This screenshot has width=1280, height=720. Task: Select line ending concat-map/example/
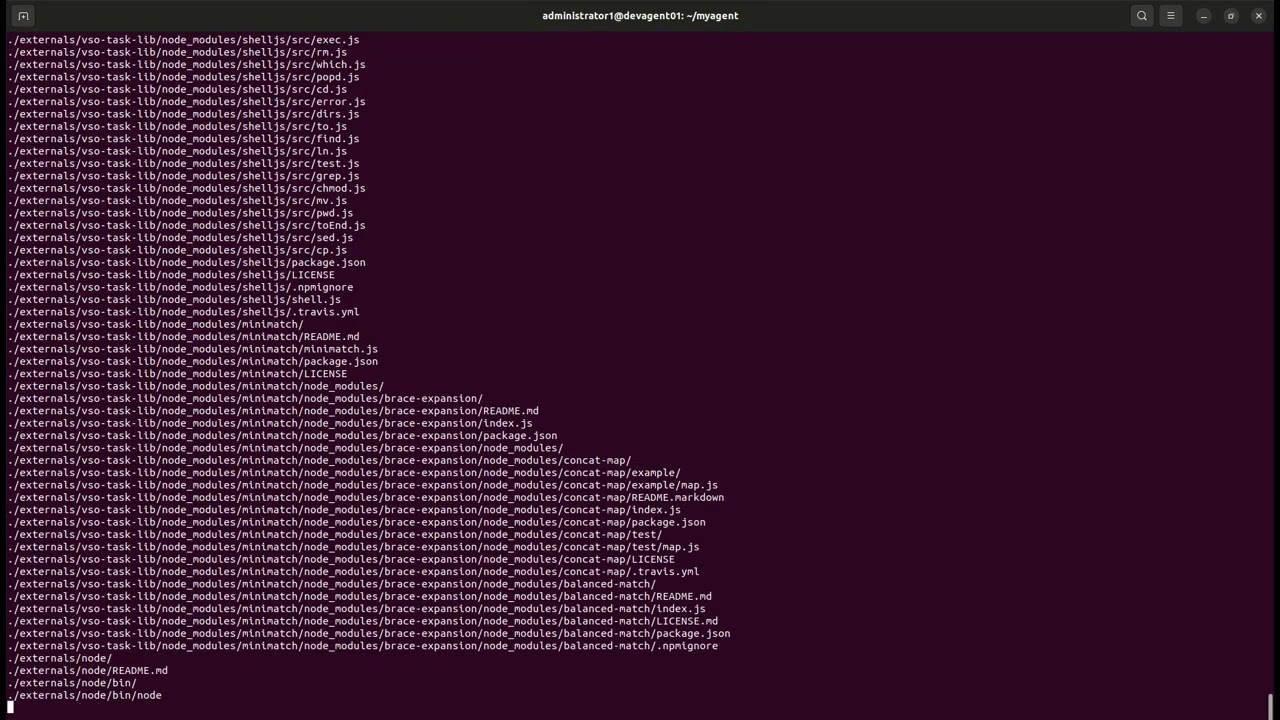point(345,473)
